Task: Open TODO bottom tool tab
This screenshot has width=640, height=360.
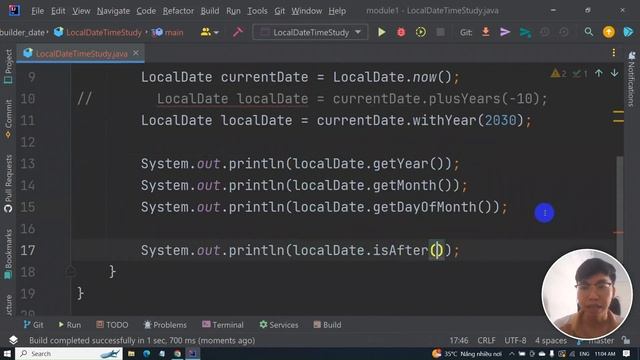Action: pos(112,325)
